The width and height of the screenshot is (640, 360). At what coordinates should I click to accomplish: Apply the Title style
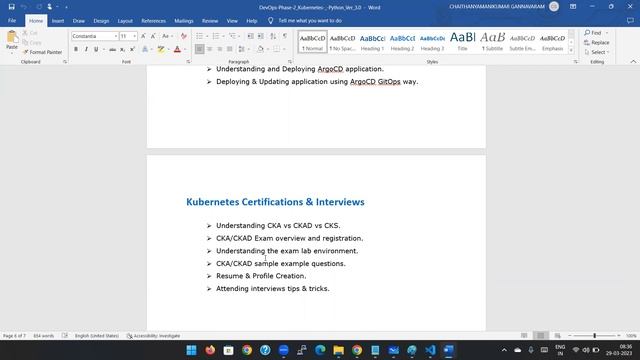click(x=462, y=42)
